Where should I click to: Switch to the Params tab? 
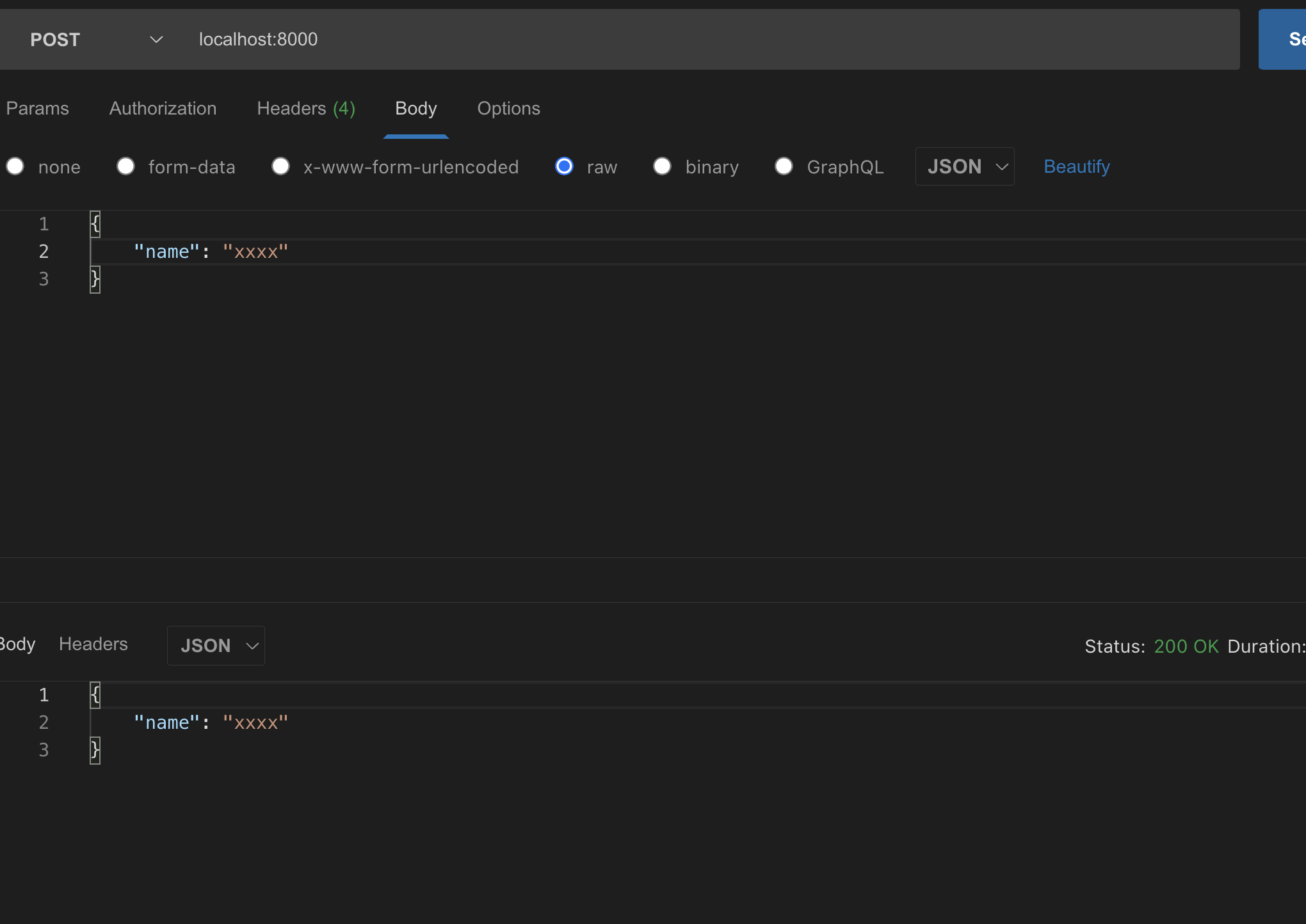37,108
